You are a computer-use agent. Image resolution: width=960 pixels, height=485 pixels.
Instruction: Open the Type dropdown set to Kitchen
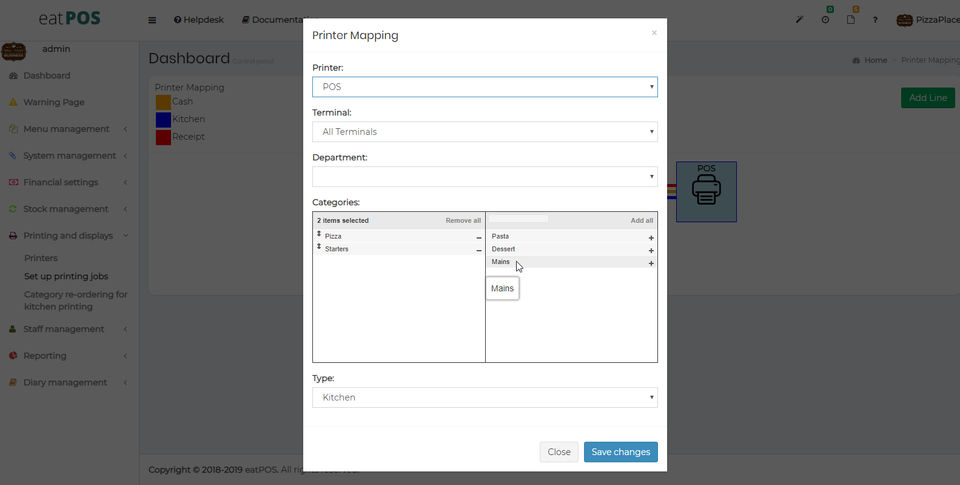pos(485,398)
